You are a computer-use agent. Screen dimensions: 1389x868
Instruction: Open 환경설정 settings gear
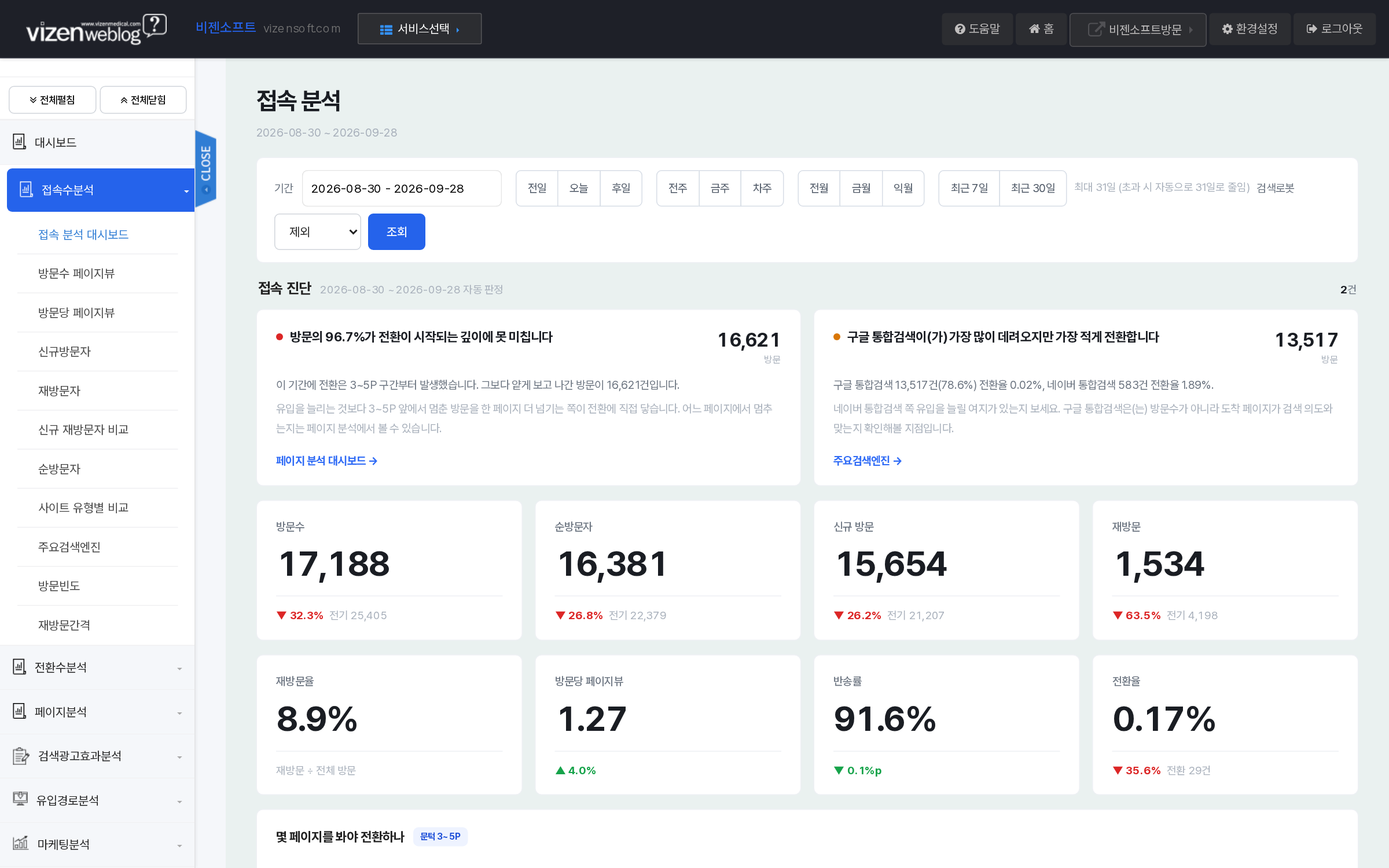1250,29
